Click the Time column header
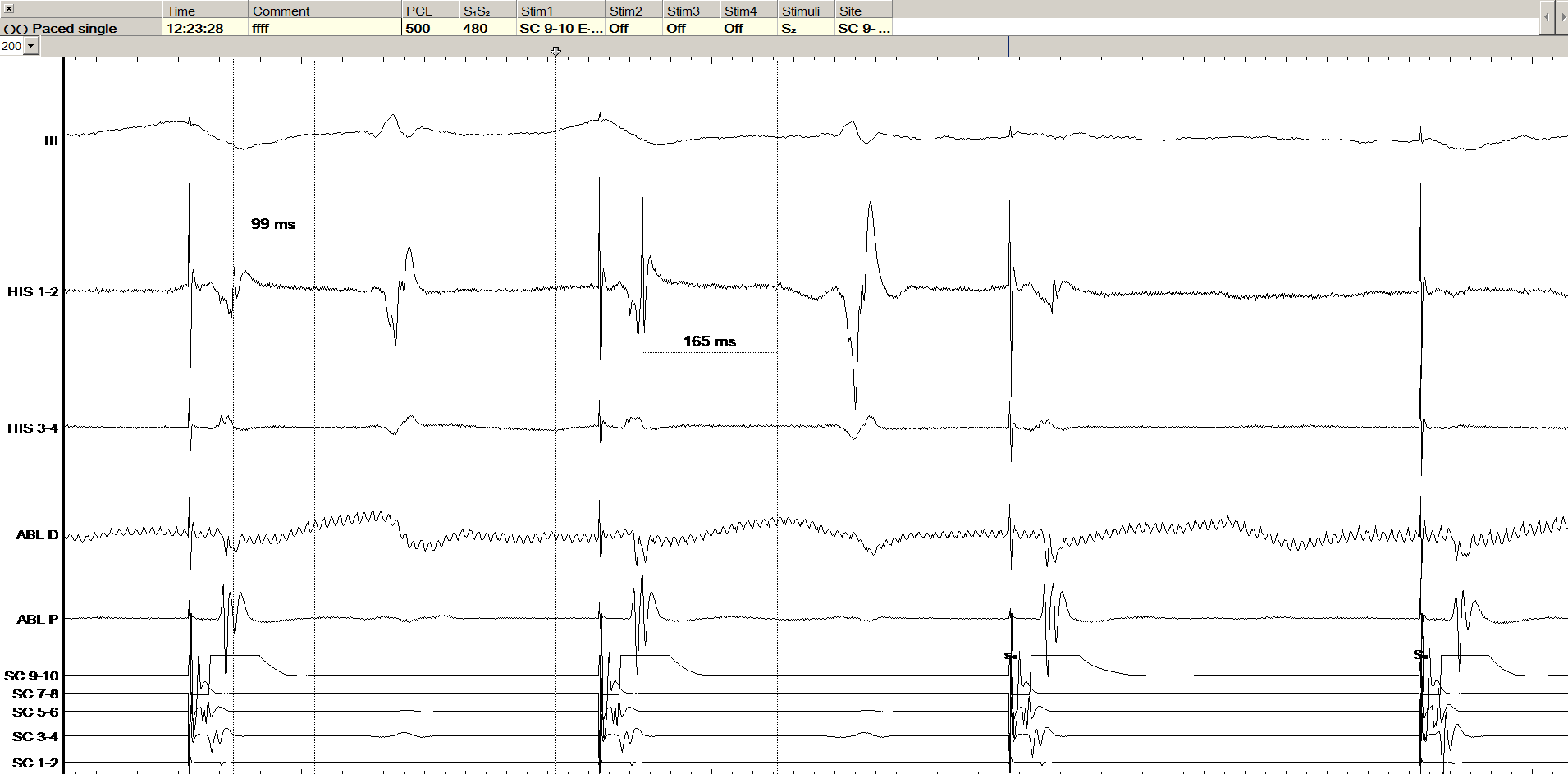 205,10
